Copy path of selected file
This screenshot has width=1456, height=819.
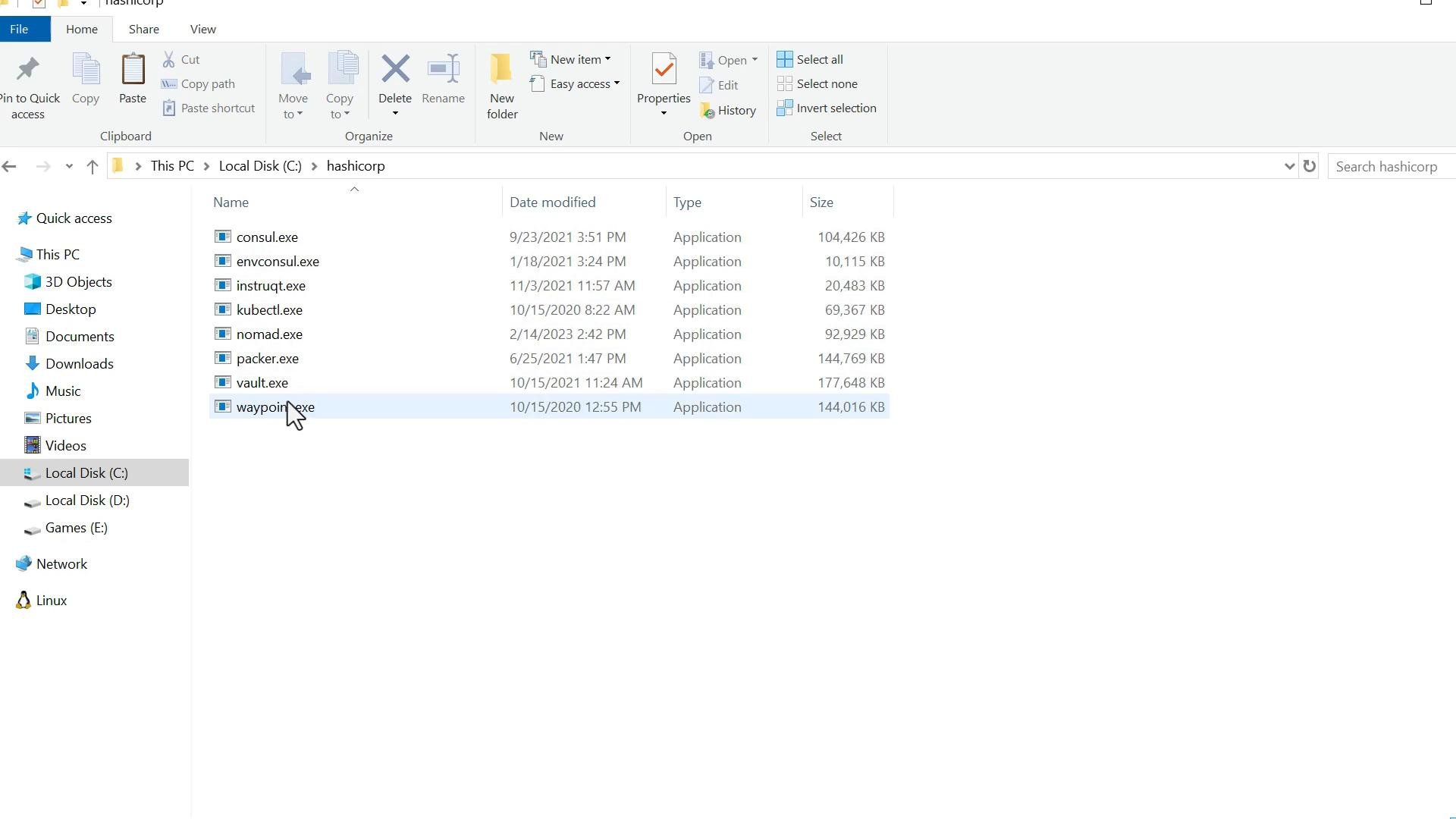199,83
